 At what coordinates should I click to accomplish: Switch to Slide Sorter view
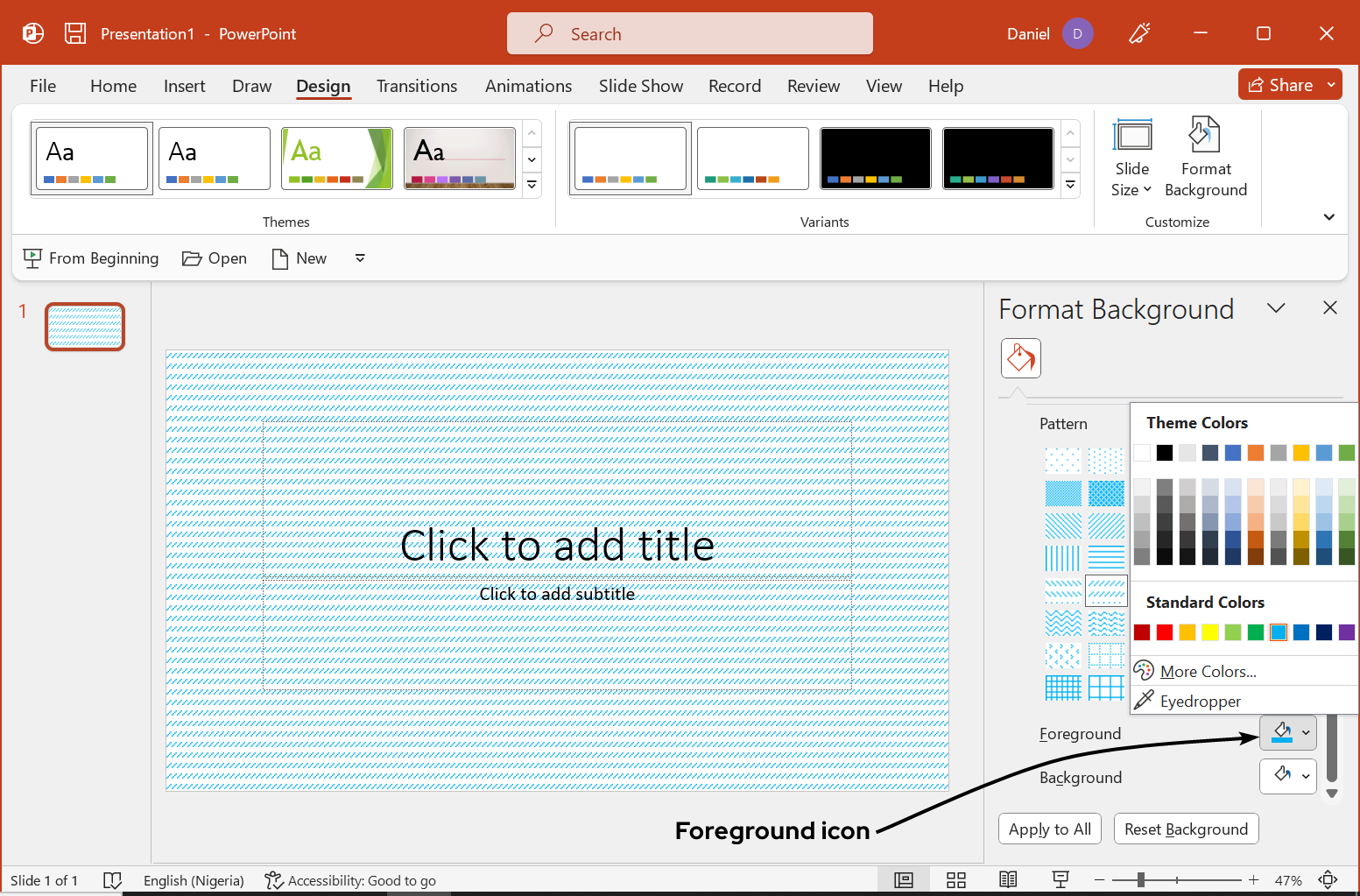click(x=956, y=879)
